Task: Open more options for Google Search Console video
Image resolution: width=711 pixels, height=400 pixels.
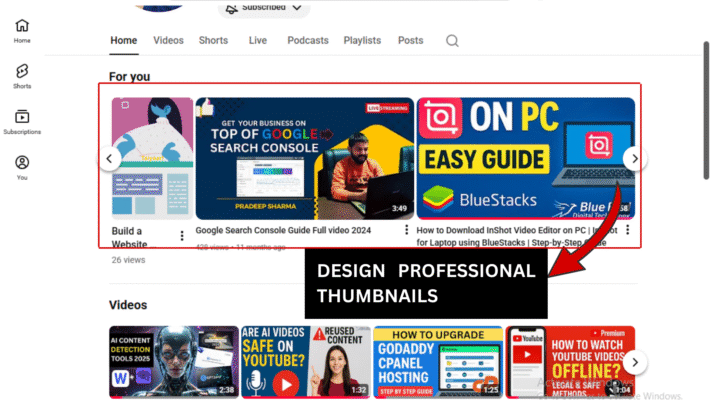Action: [406, 230]
